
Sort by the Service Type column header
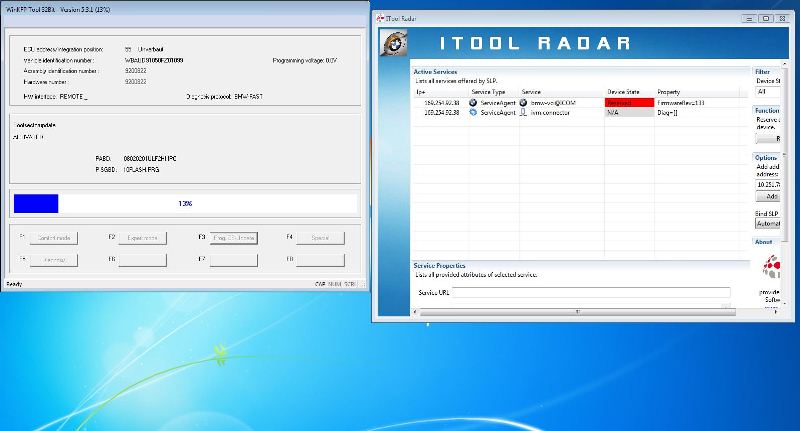click(488, 92)
